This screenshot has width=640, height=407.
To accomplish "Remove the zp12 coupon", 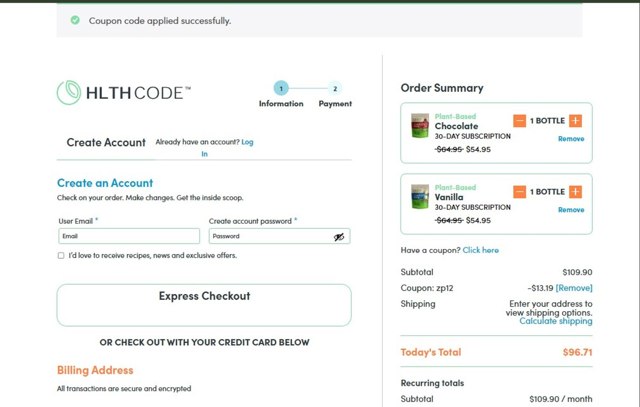I will (x=574, y=288).
